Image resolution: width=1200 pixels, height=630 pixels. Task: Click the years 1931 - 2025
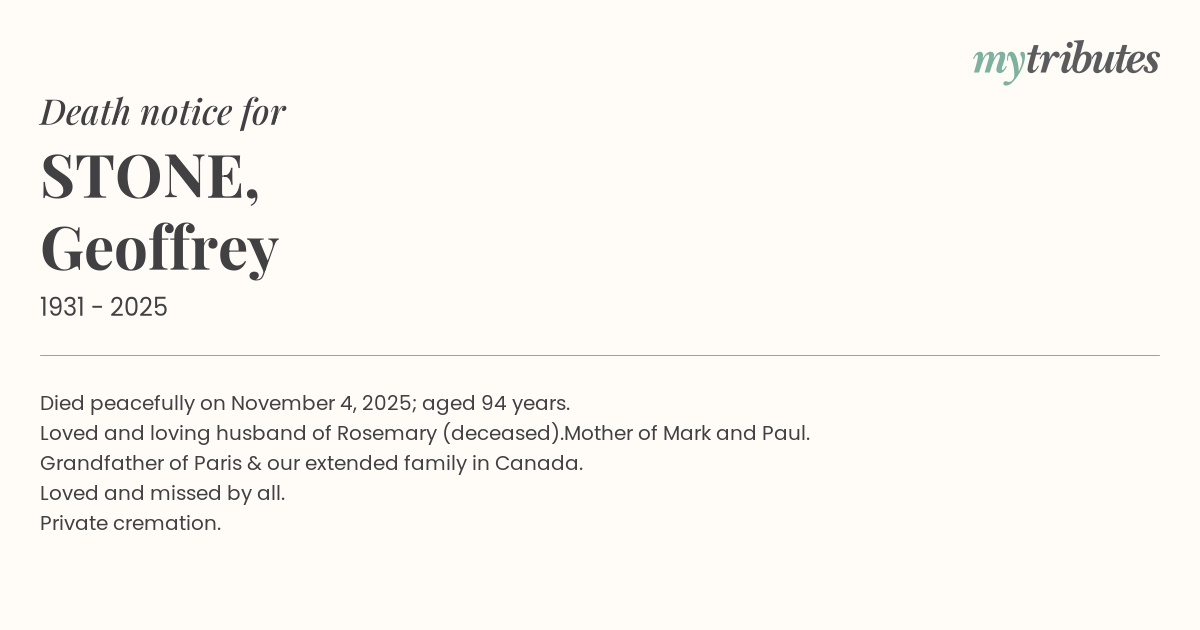104,307
